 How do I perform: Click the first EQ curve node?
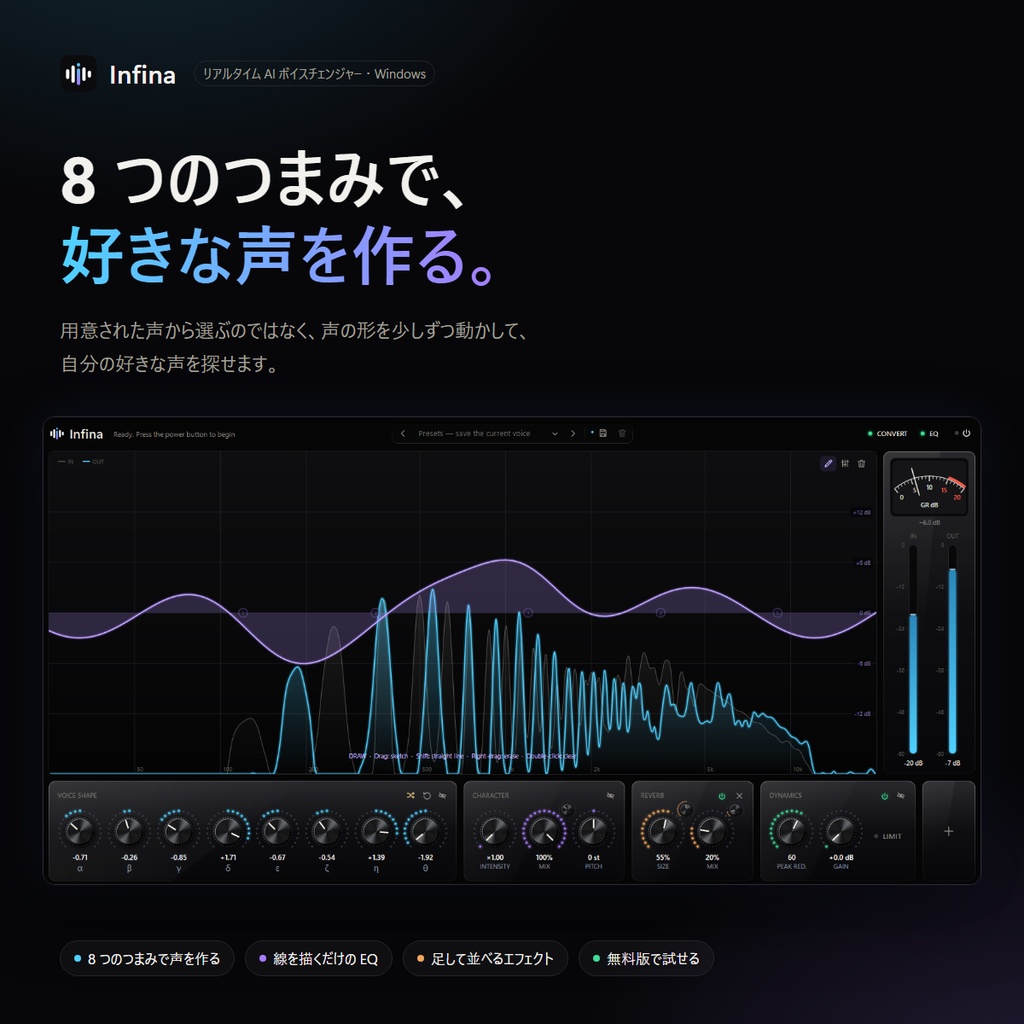243,613
